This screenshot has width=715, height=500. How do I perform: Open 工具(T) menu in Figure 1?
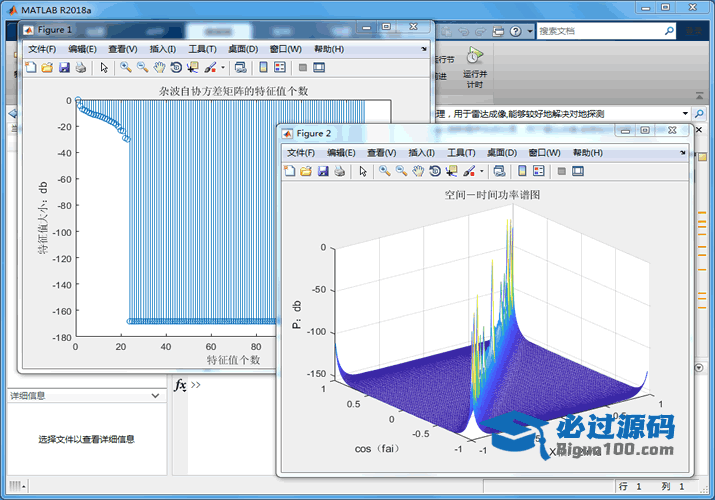(x=202, y=49)
